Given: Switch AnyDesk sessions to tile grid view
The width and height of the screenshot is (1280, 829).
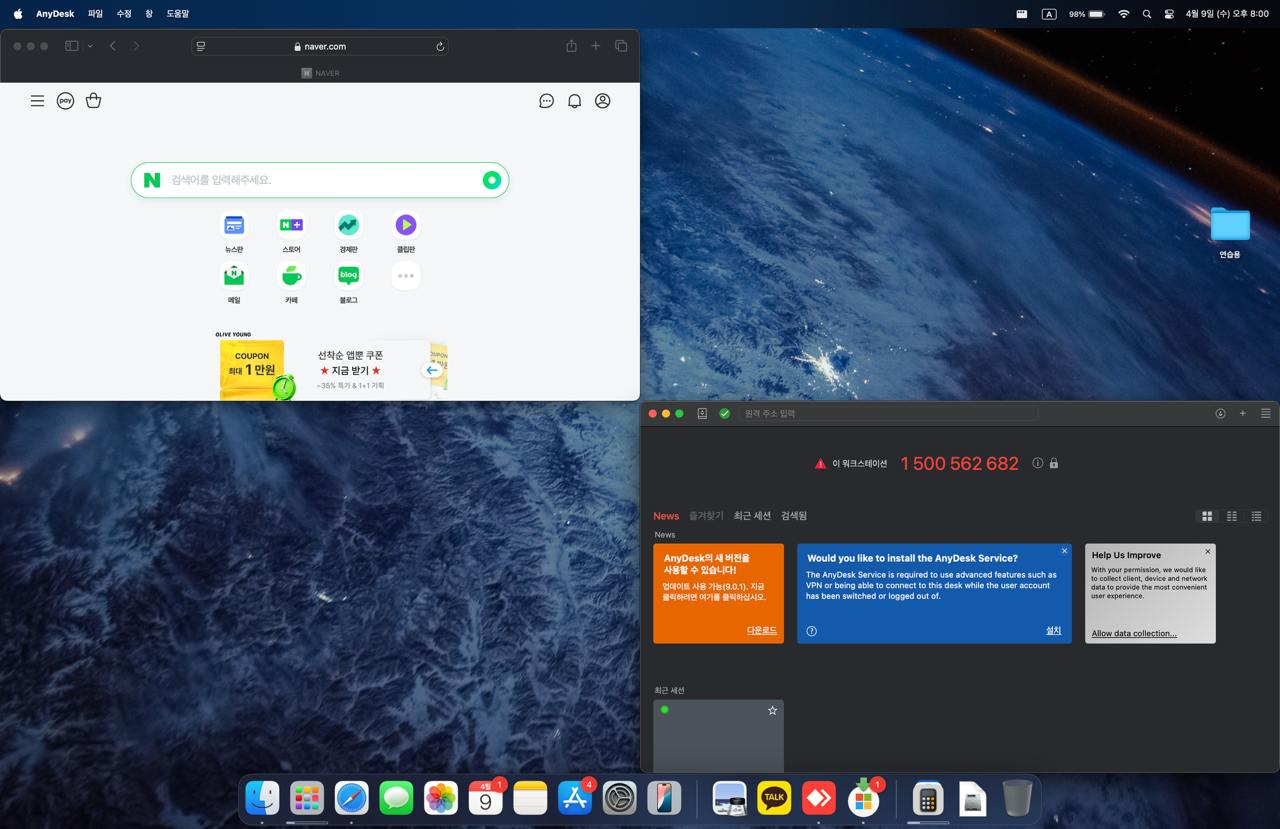Looking at the screenshot, I should [x=1207, y=516].
